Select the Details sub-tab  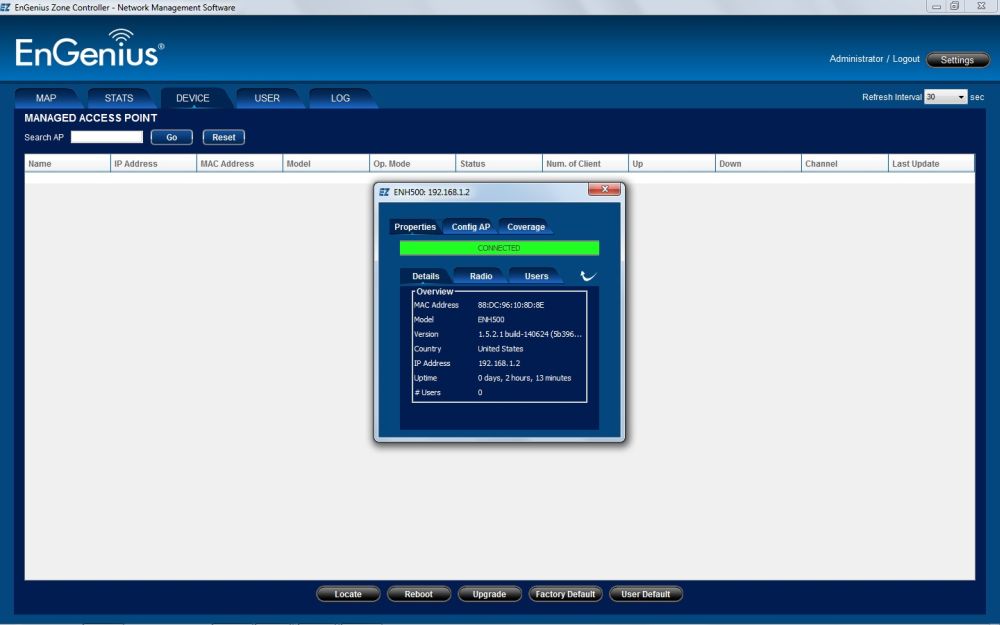point(425,276)
